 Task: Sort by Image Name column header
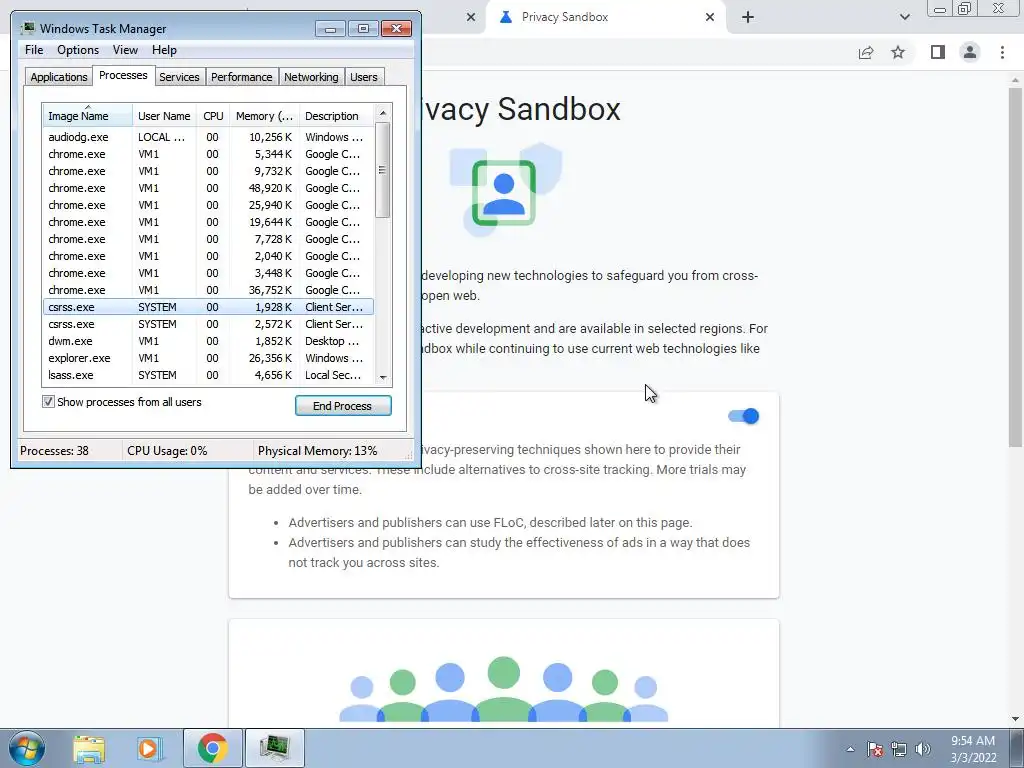pos(88,116)
